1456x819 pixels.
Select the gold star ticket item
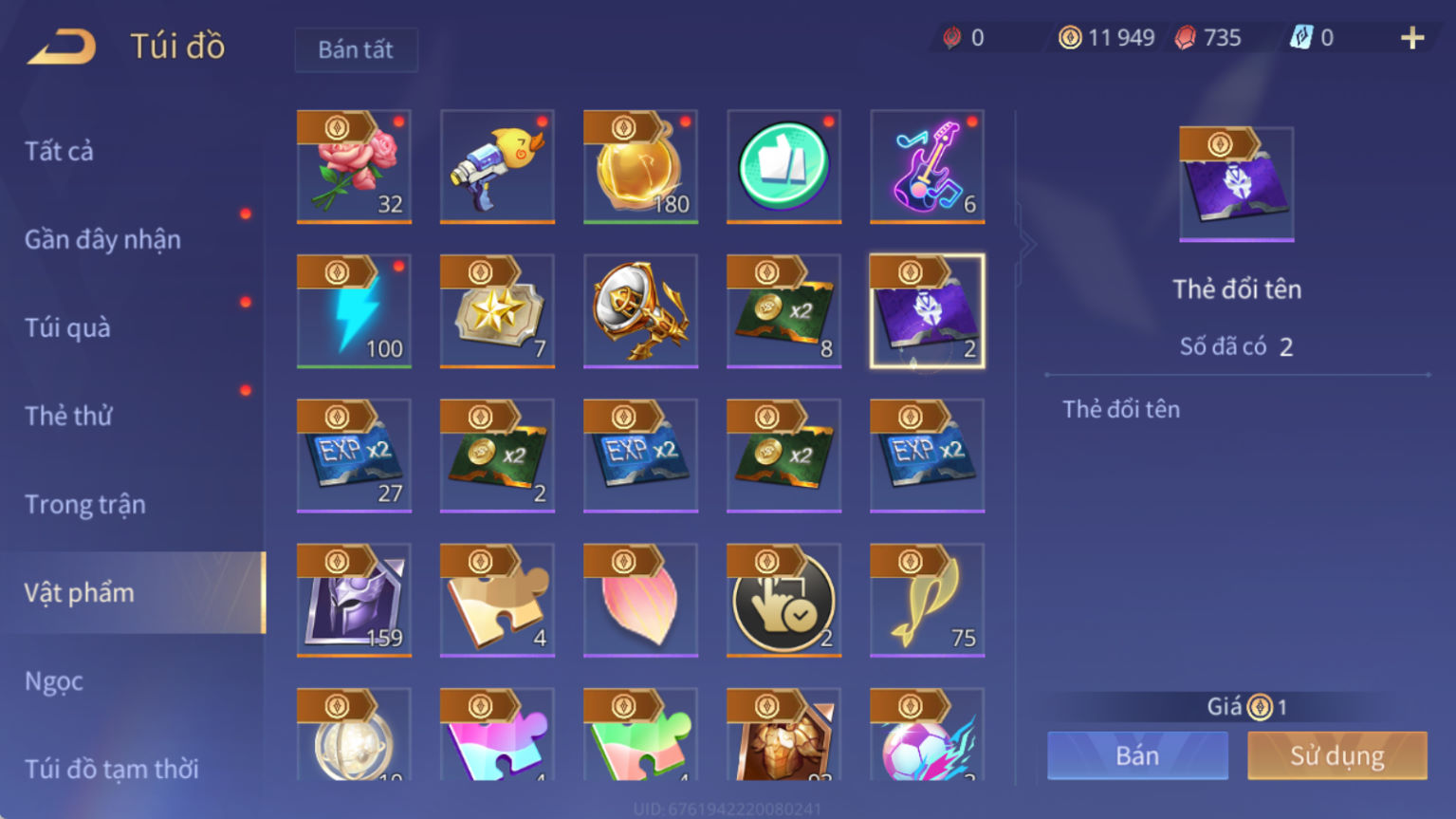(497, 311)
